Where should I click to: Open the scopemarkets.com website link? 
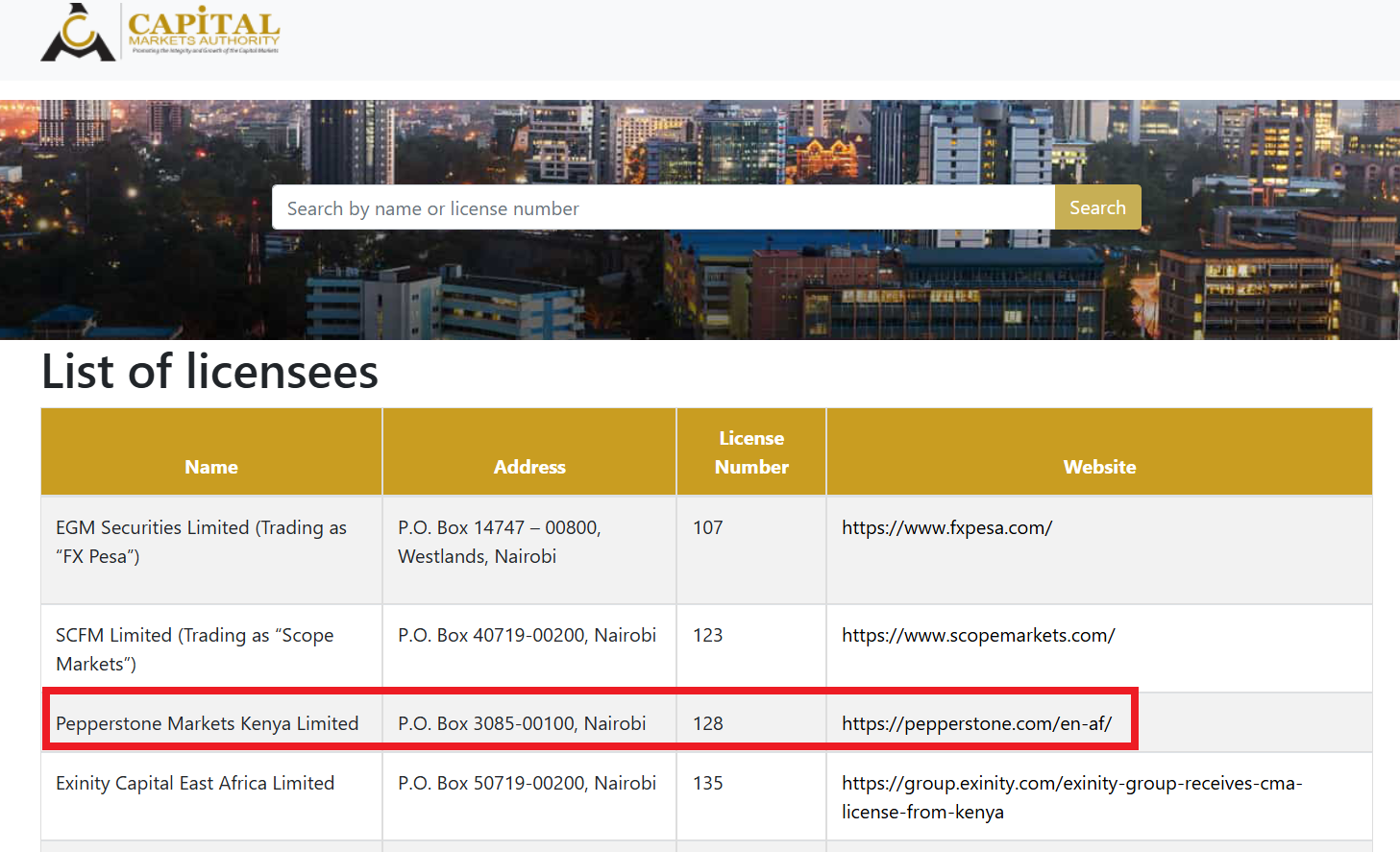tap(978, 636)
